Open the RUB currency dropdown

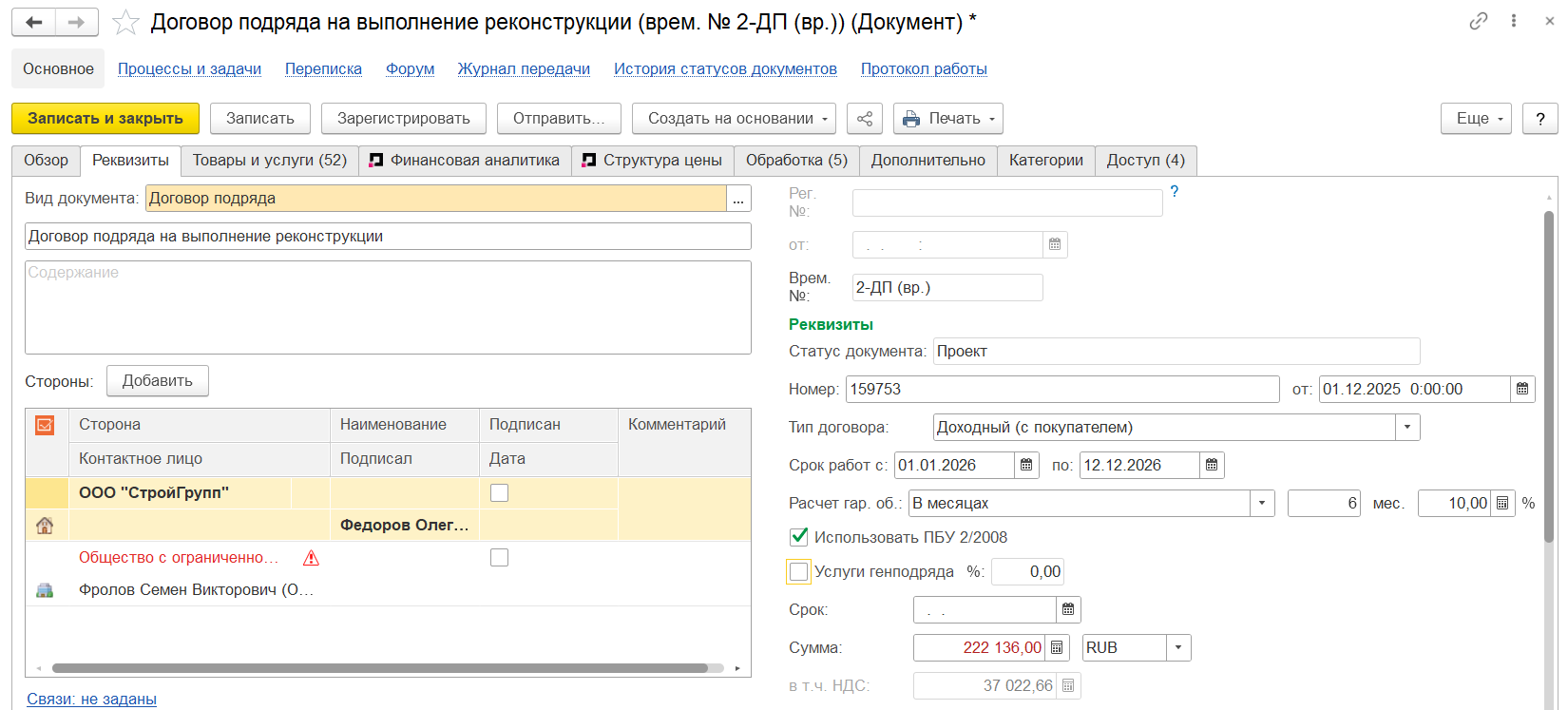1178,647
